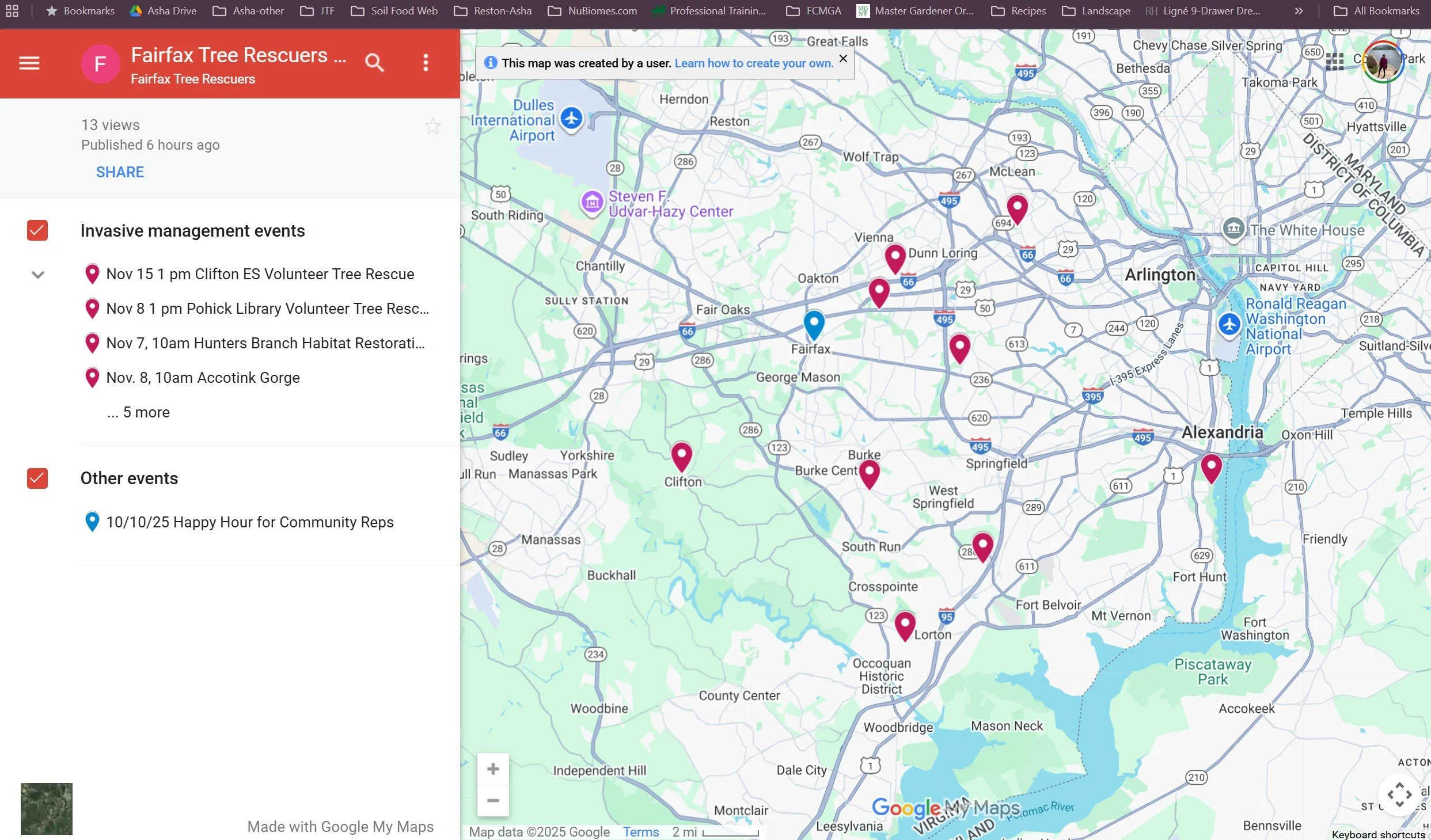The width and height of the screenshot is (1431, 840).
Task: Click the zoom out minus button
Action: (493, 800)
